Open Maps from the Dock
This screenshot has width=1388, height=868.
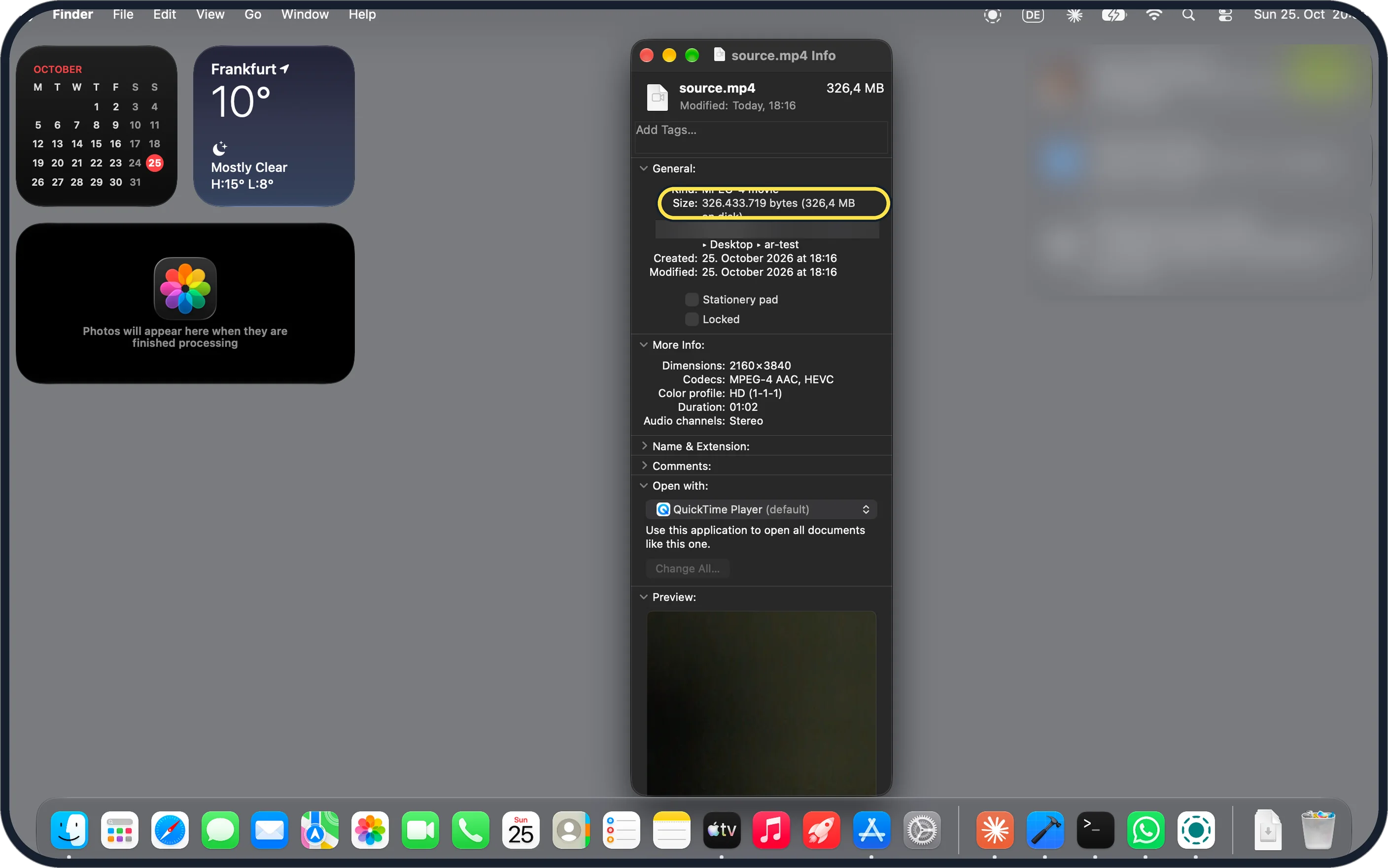pyautogui.click(x=320, y=830)
